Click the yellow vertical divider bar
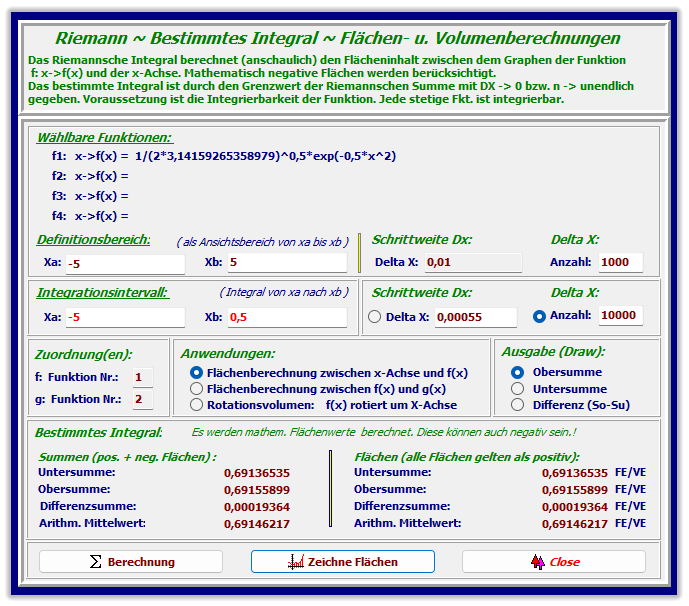Screen dimensions: 689x606 [x=330, y=488]
